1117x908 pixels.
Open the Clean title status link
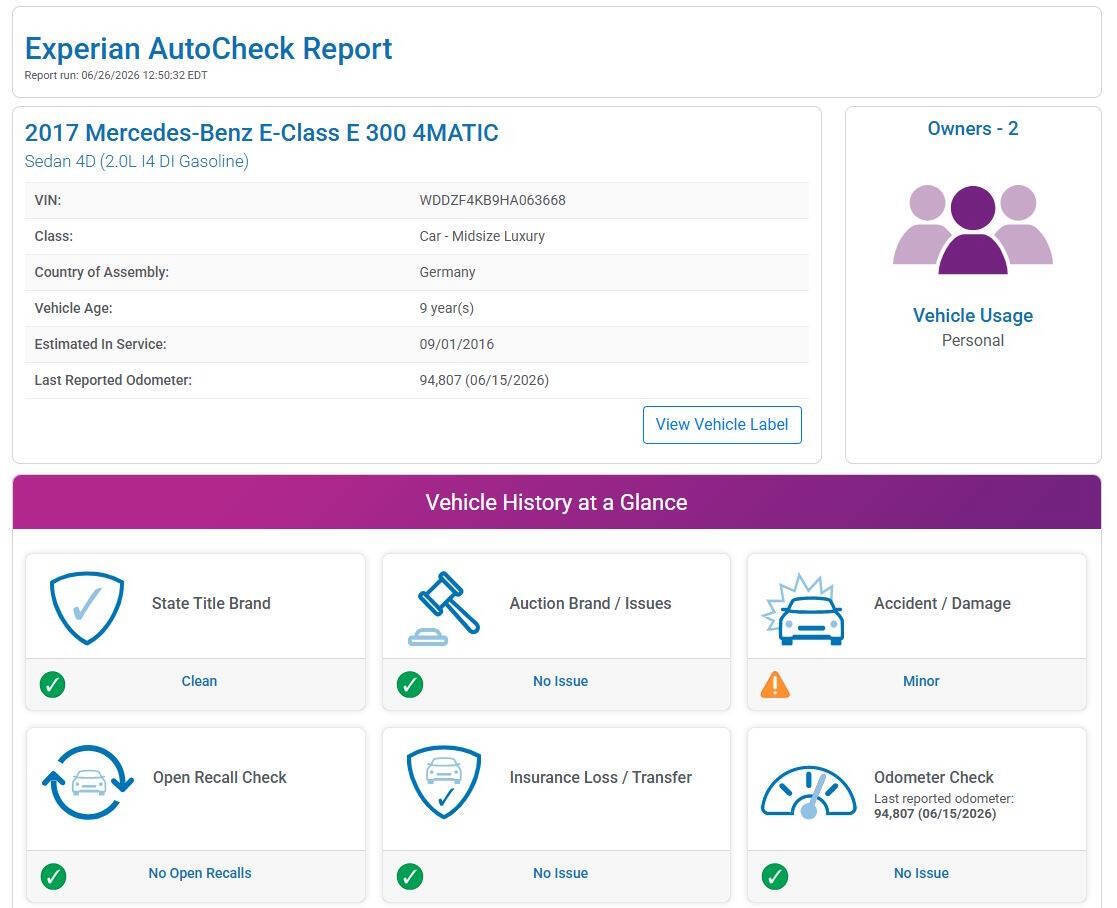point(199,681)
